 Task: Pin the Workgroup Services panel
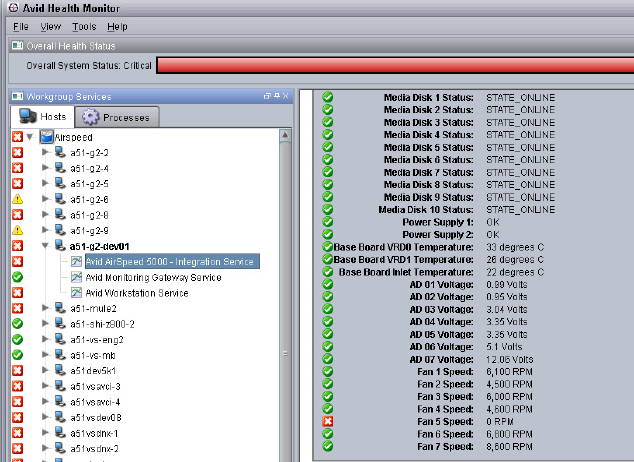(x=277, y=96)
